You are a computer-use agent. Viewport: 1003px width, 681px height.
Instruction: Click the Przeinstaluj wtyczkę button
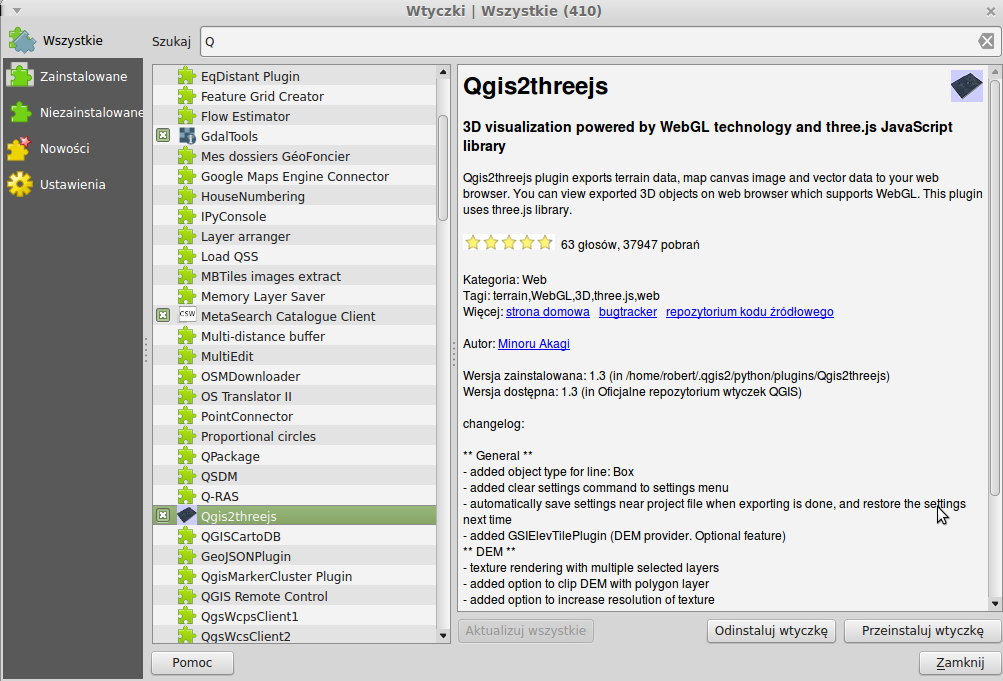pos(922,630)
